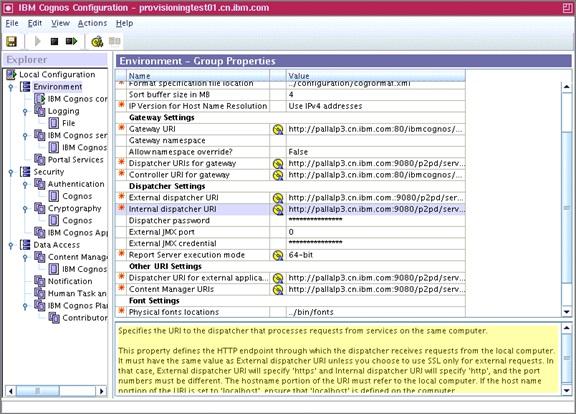Click properties table scroll up arrow
Screen dimensions: 576x414
point(566,87)
